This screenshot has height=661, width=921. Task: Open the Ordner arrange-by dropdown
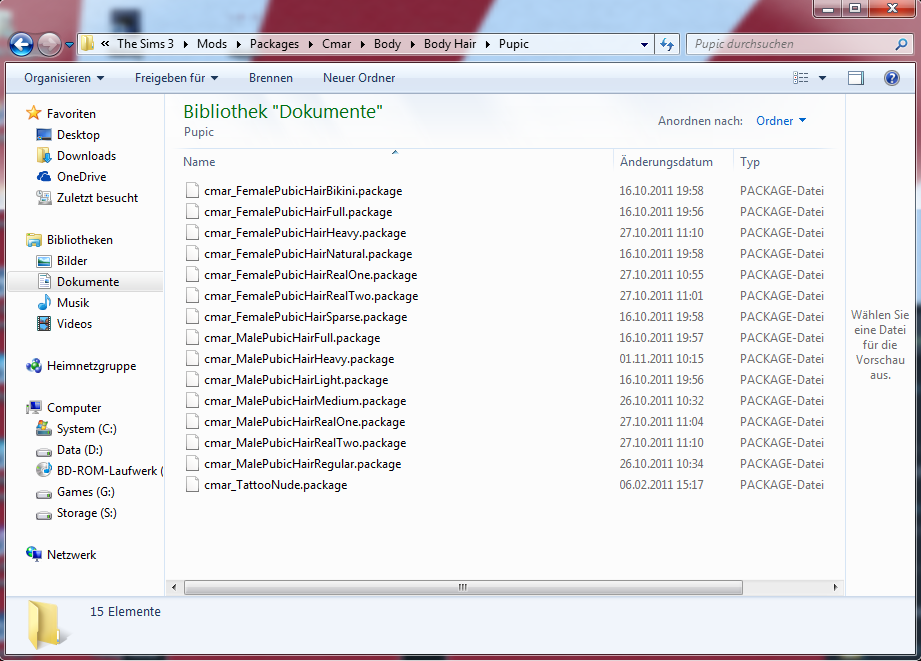click(x=781, y=121)
